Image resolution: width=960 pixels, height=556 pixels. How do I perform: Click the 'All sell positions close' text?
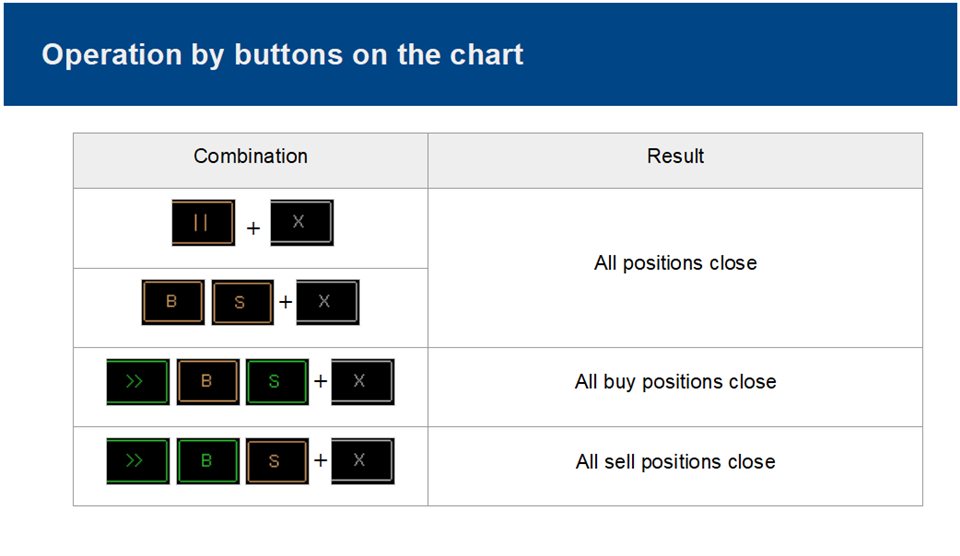(x=675, y=462)
